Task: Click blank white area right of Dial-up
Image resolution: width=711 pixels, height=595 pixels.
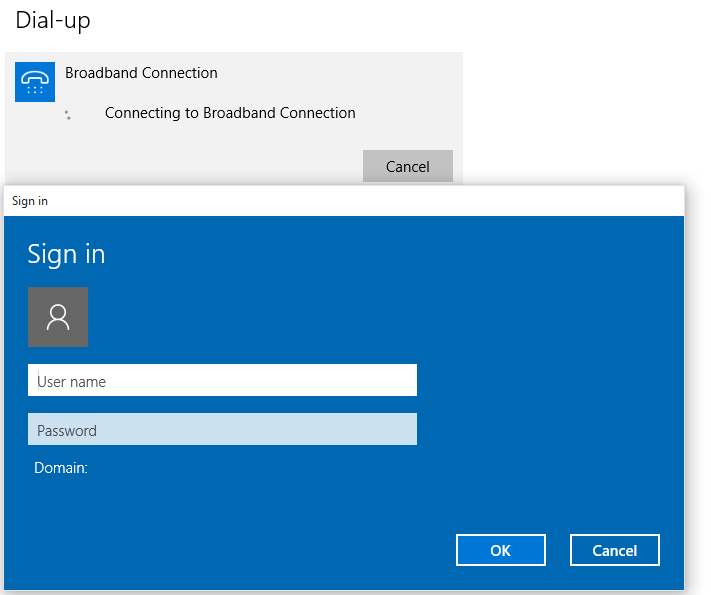Action: click(x=400, y=20)
